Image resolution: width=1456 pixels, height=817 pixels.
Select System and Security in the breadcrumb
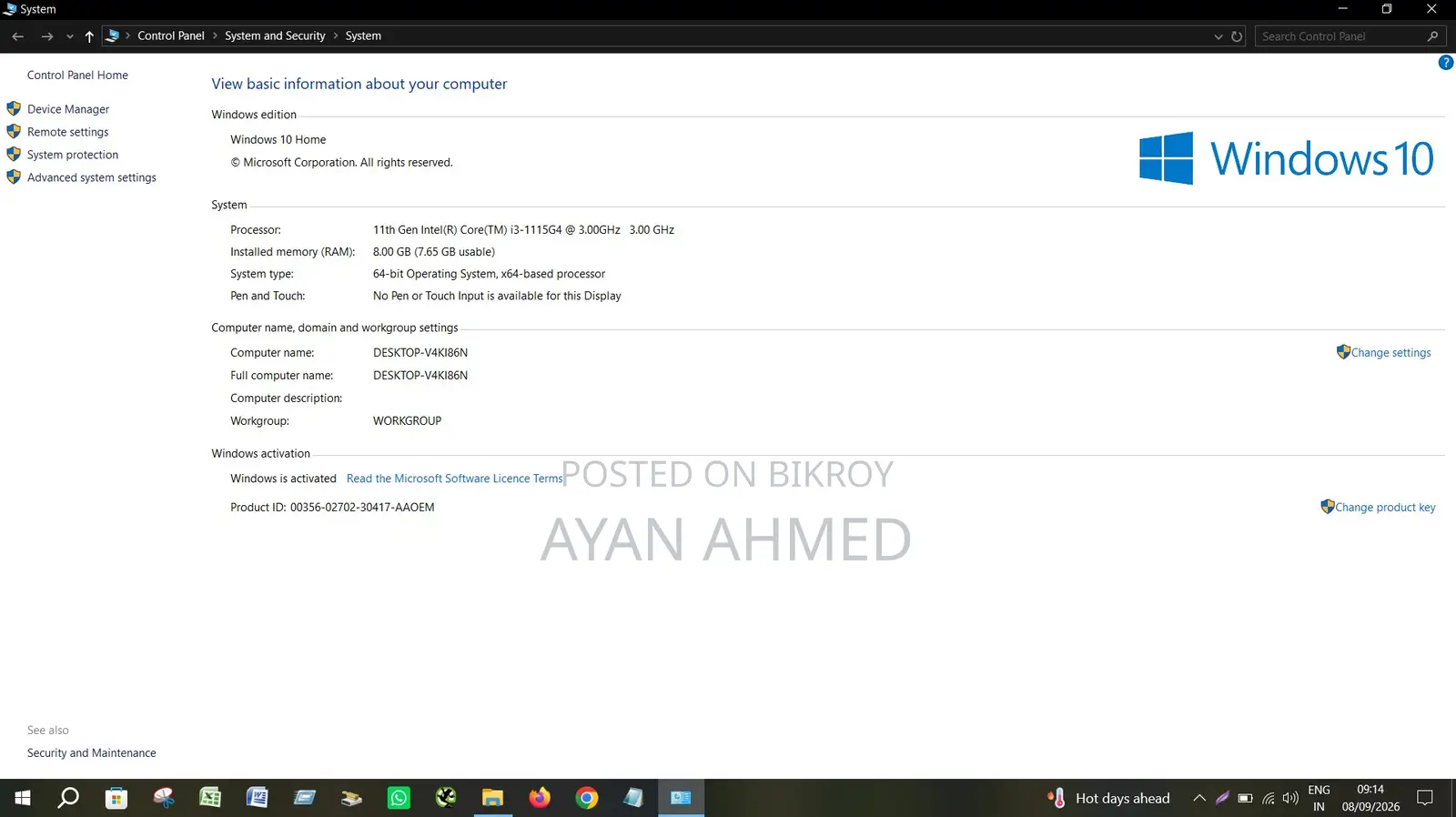(275, 36)
